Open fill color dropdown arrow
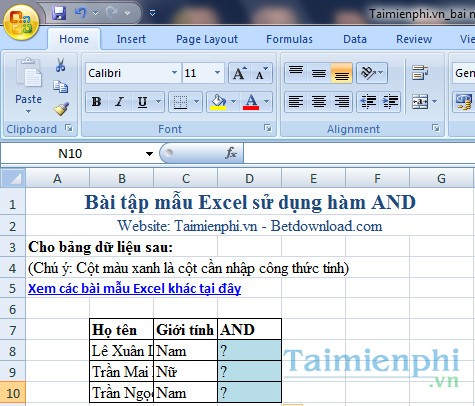Viewport: 475px width, 406px height. click(233, 102)
